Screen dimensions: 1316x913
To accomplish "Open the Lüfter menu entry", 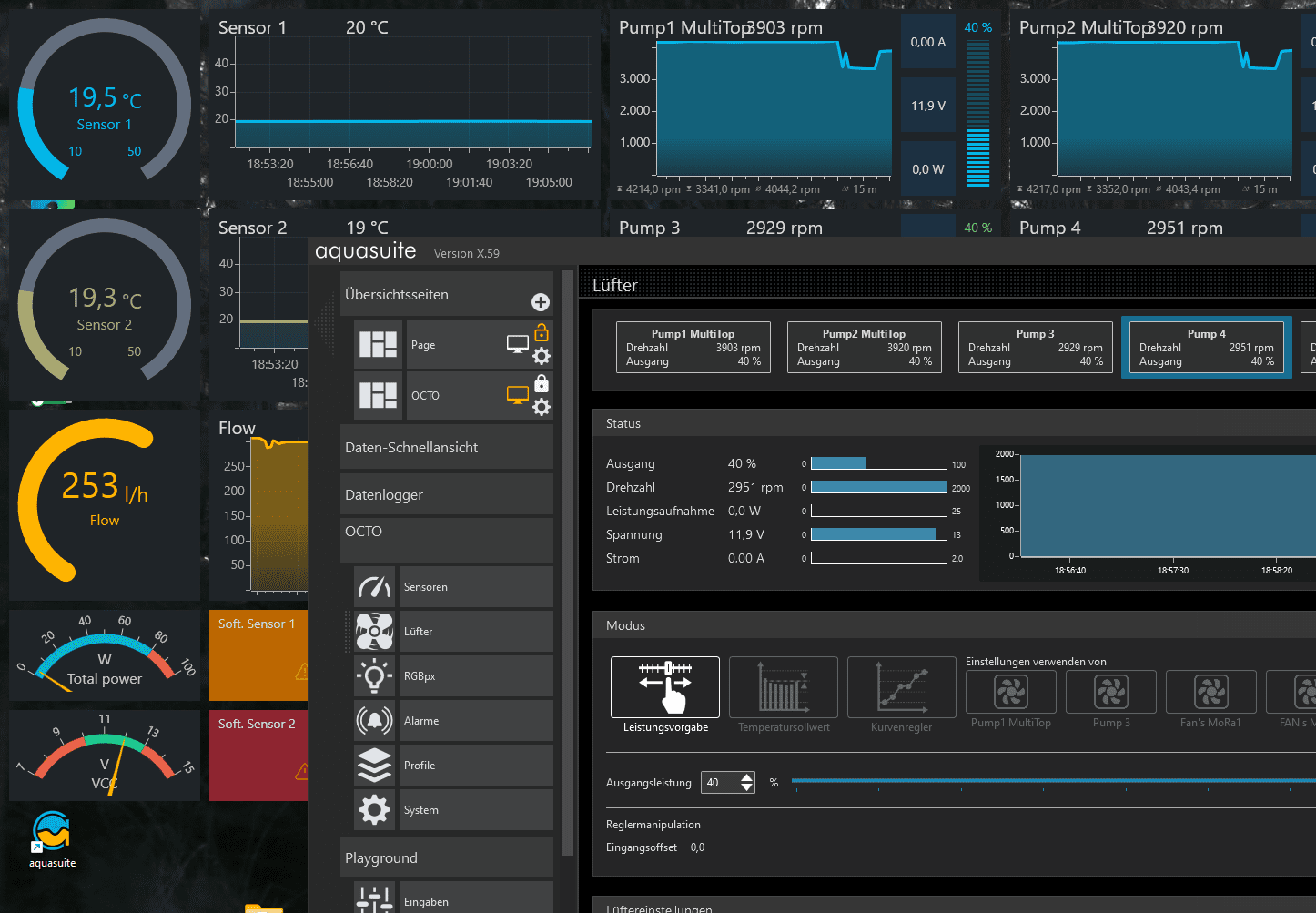I will click(476, 632).
